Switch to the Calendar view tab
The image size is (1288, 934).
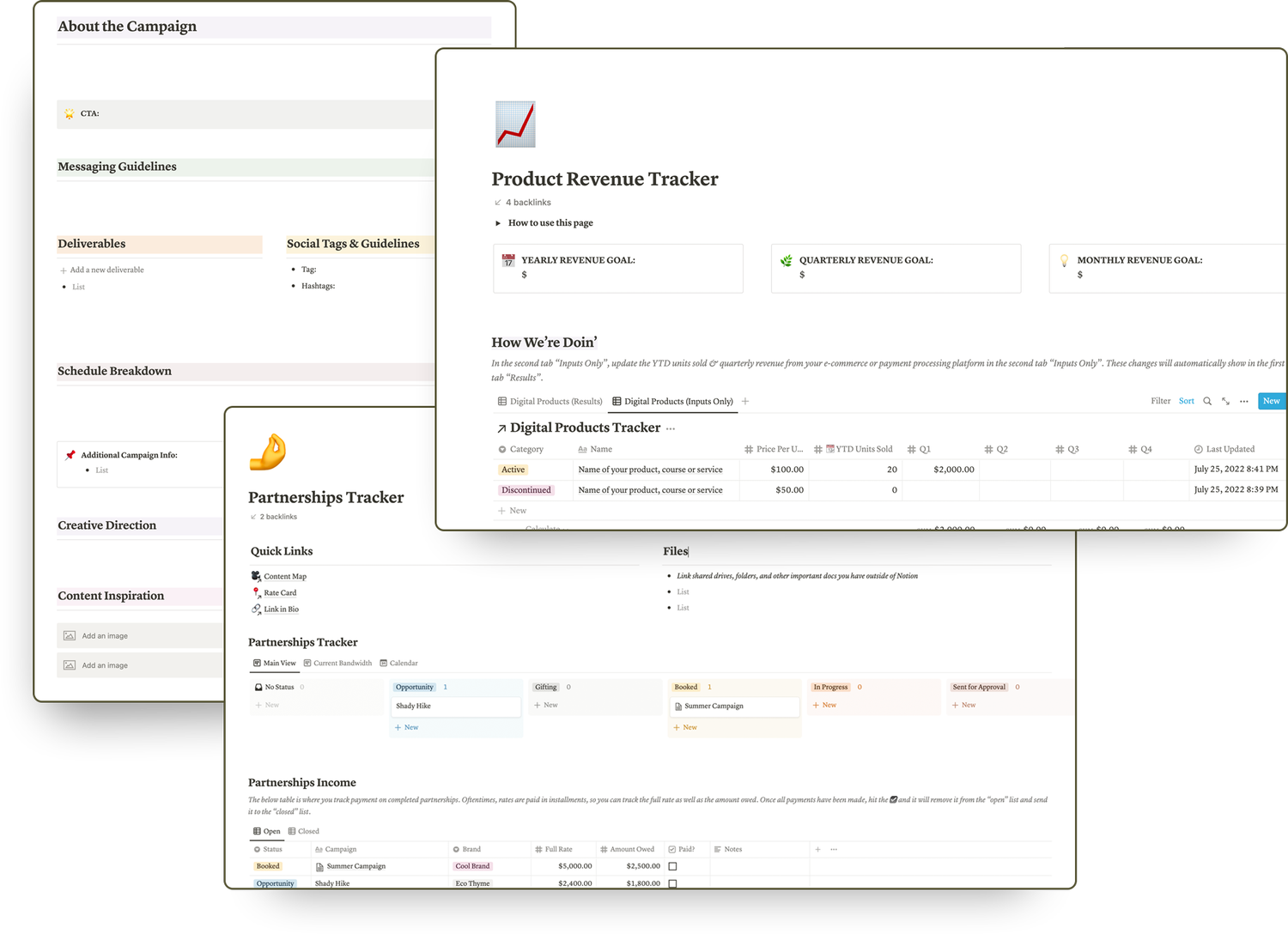tap(398, 663)
